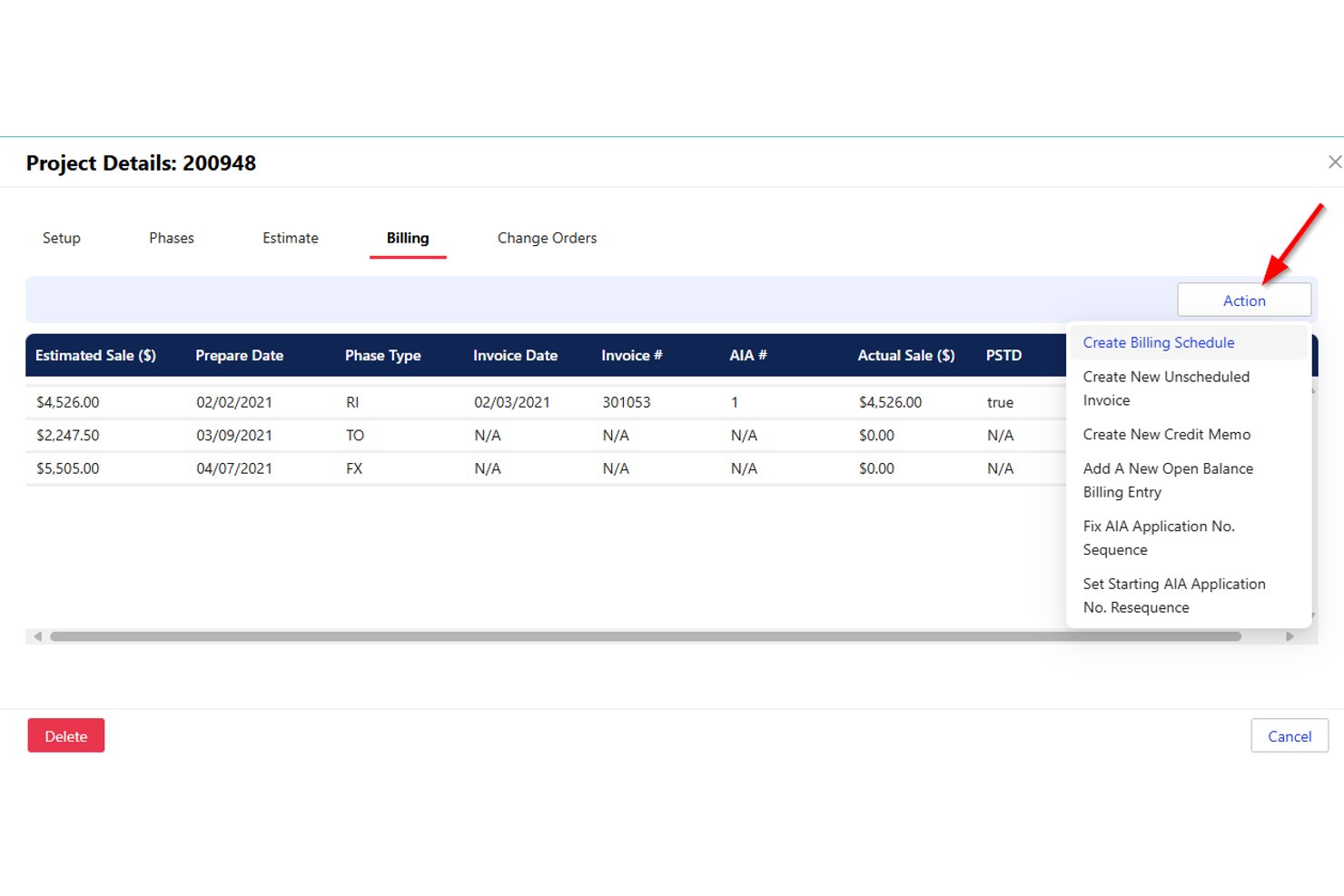Switch to the Setup tab
The height and width of the screenshot is (896, 1344).
click(x=62, y=238)
